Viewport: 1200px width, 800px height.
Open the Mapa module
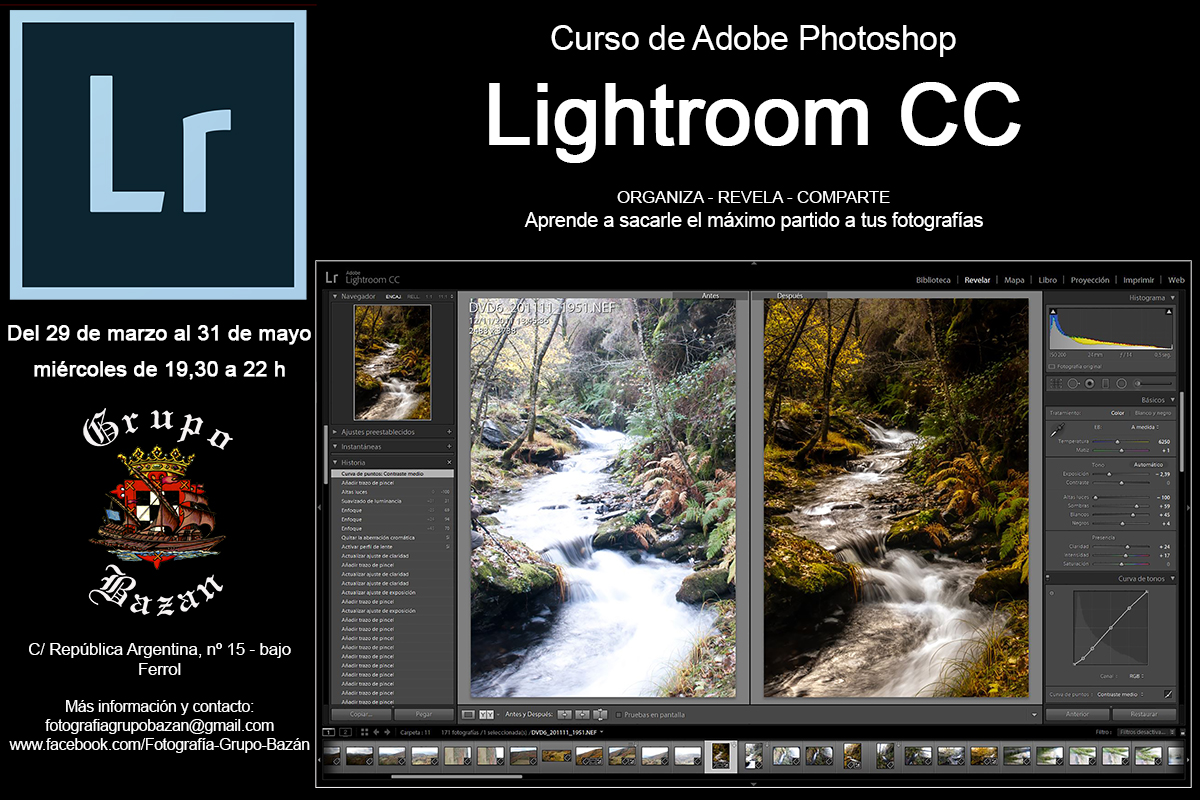pyautogui.click(x=1014, y=280)
